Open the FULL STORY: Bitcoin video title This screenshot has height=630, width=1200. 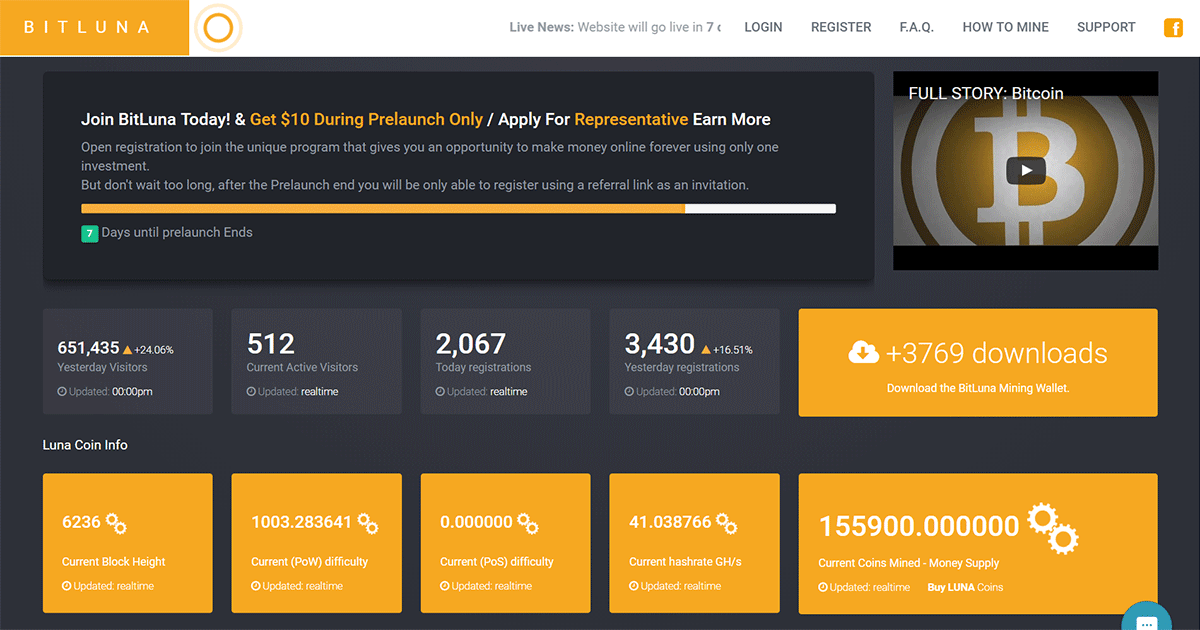click(x=986, y=93)
